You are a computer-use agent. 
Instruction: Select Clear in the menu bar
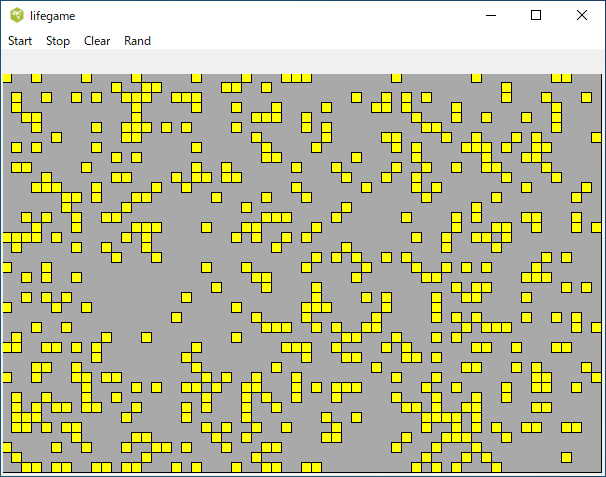(97, 41)
